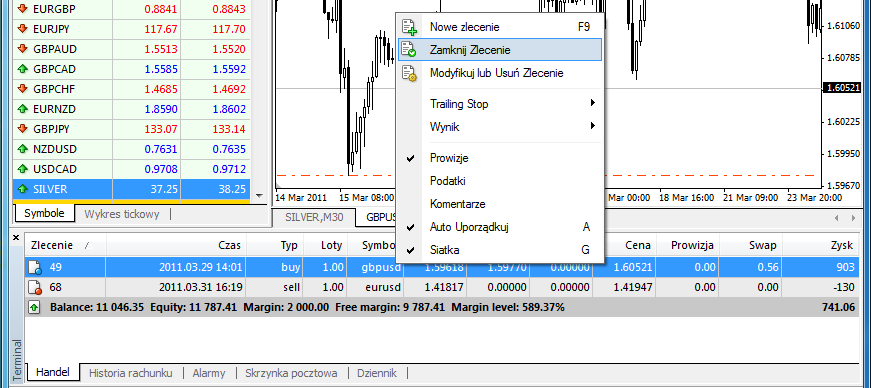The image size is (871, 388).
Task: Click the order 68 document icon
Action: click(x=35, y=287)
